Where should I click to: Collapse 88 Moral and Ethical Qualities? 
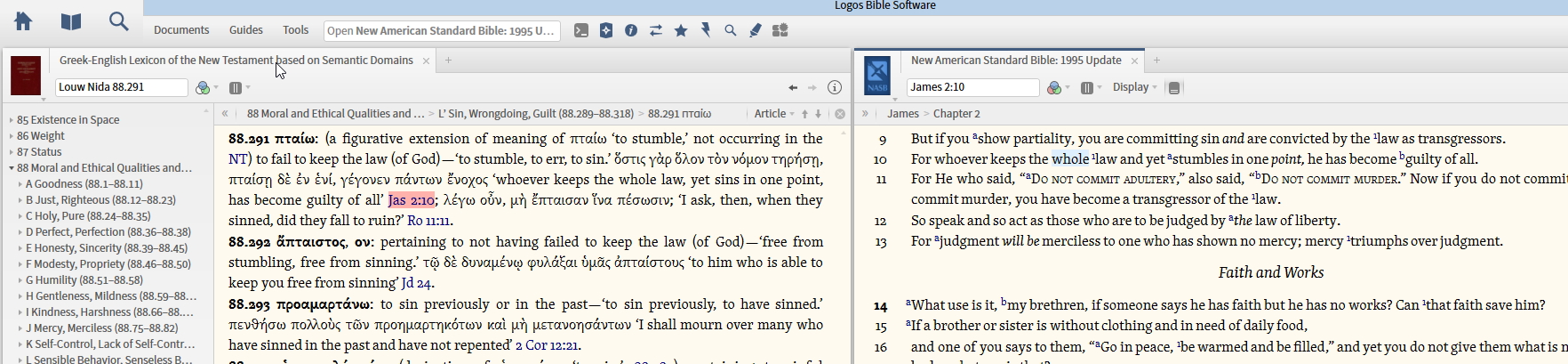[12, 168]
